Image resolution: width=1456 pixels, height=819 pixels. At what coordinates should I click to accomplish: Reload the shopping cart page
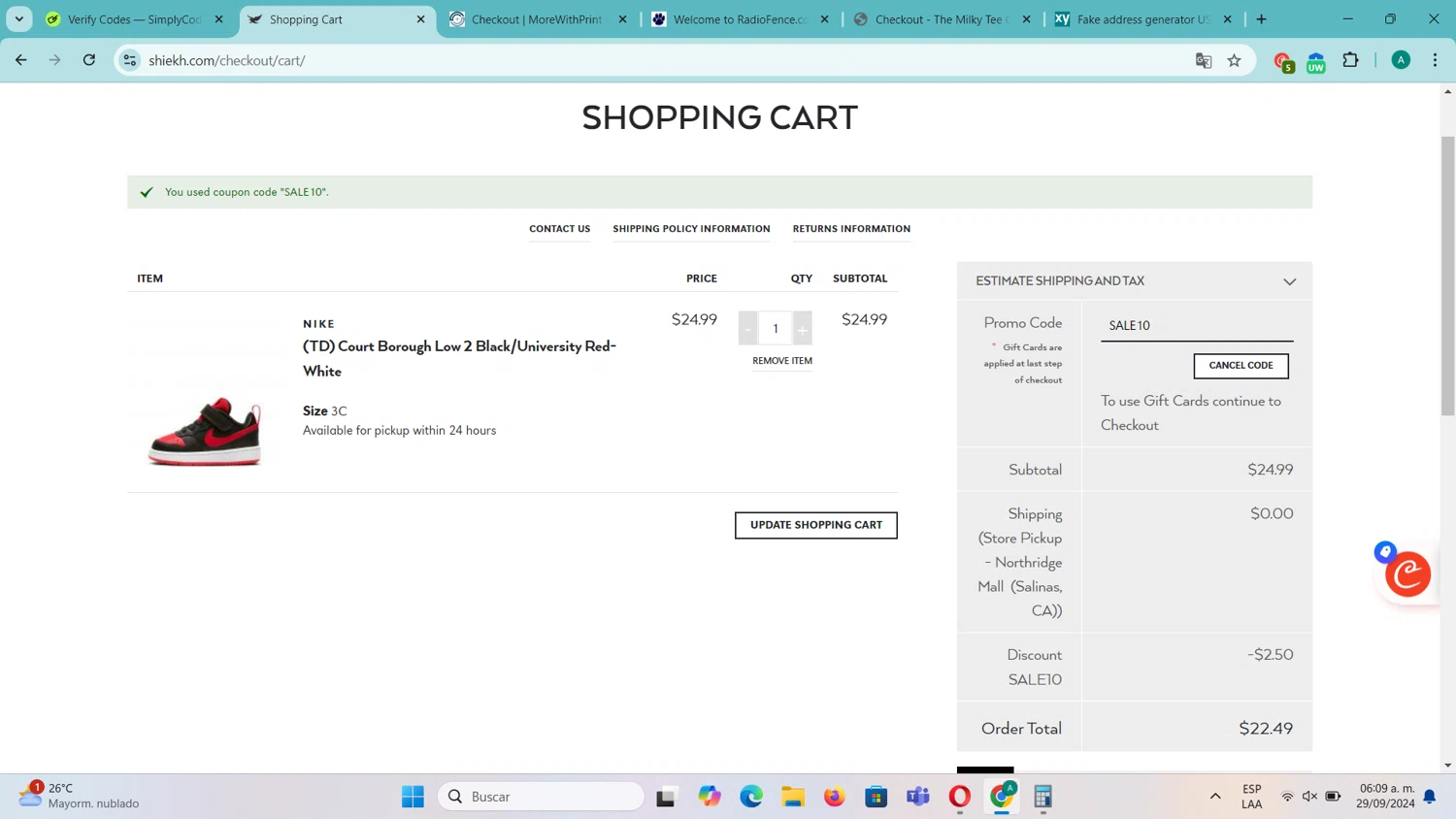click(x=89, y=60)
